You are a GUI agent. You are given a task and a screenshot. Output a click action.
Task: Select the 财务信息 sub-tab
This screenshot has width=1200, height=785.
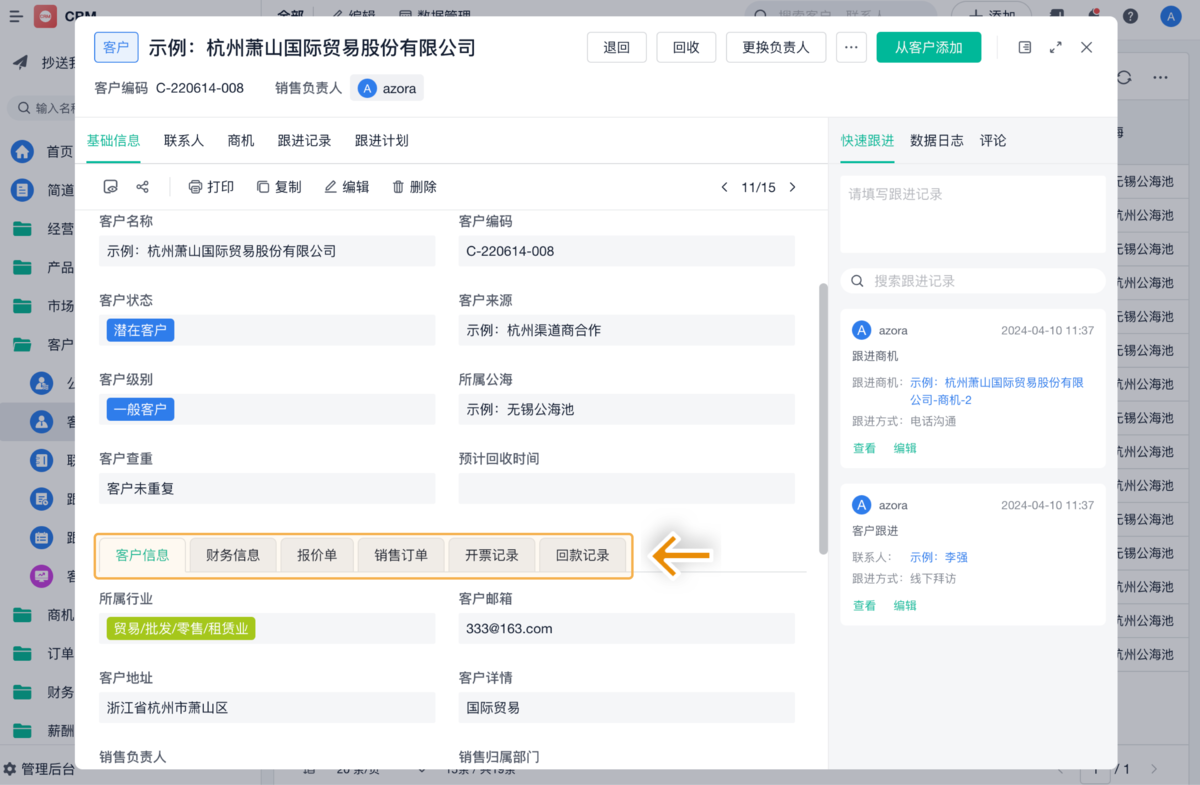(233, 555)
